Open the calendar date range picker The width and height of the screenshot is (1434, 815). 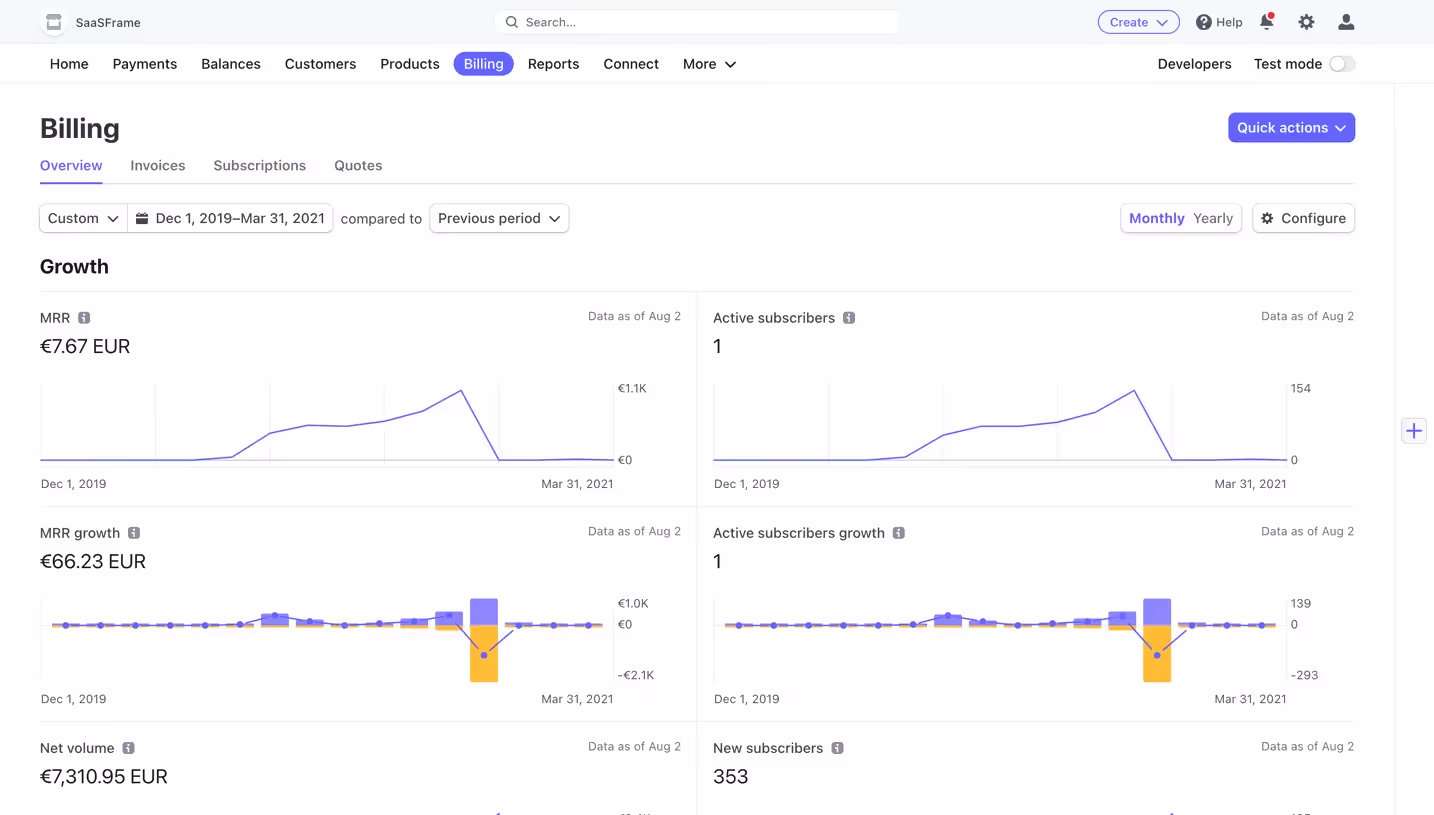point(230,218)
